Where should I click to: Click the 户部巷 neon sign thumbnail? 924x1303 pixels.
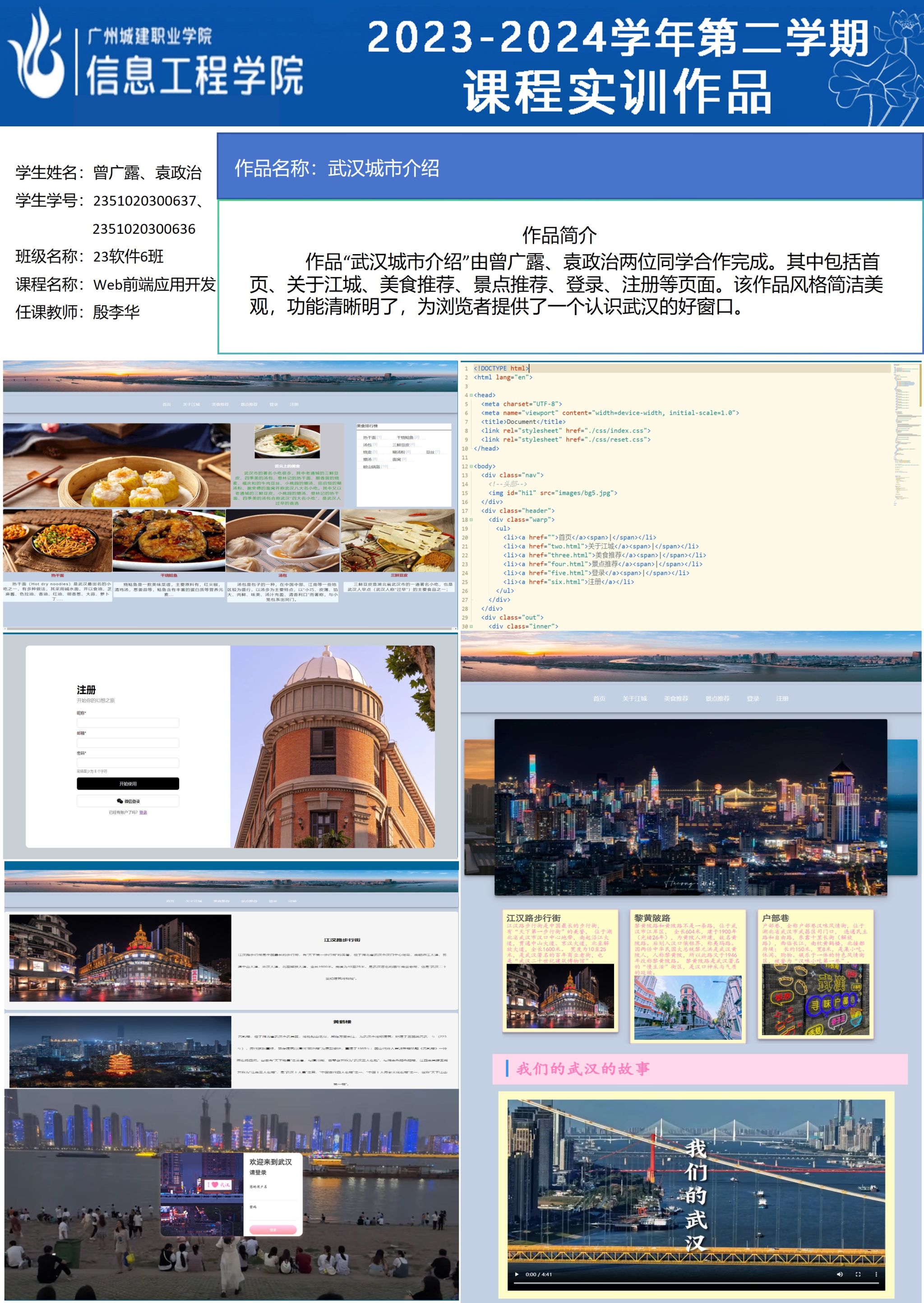[x=815, y=999]
